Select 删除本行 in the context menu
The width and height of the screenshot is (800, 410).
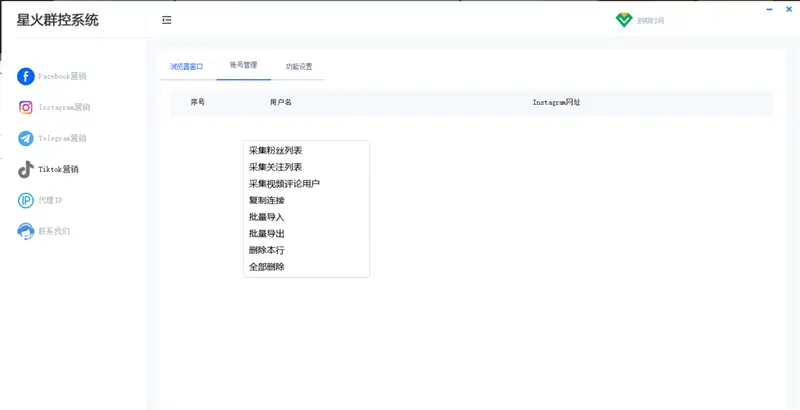[x=266, y=250]
